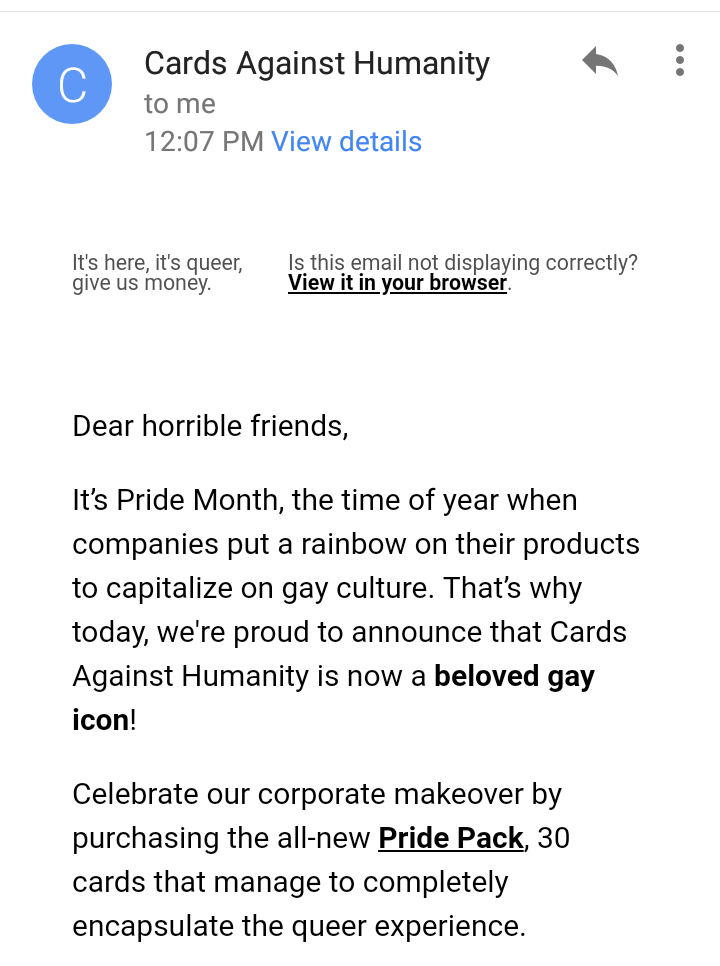
Task: Click the "companies put a rainbow" line
Action: [355, 544]
